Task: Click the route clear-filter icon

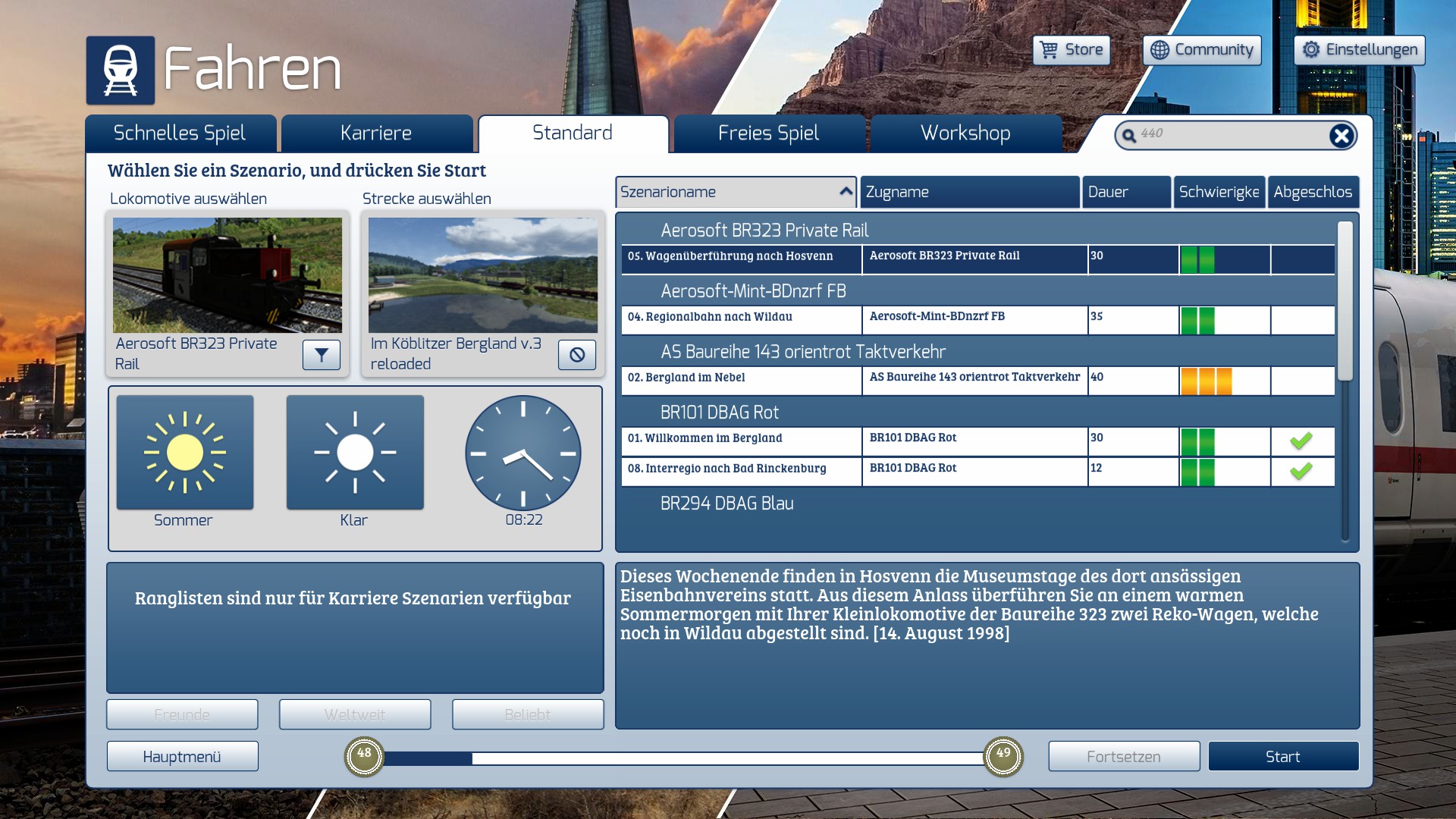Action: pyautogui.click(x=576, y=355)
